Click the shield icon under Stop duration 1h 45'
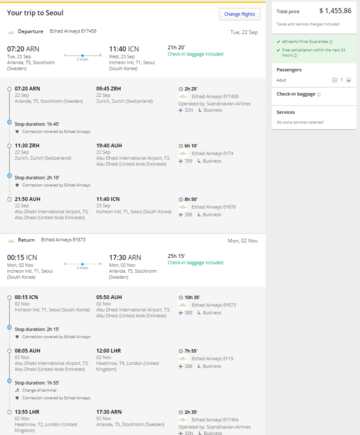Screen dimensions: 360x435 (17, 132)
